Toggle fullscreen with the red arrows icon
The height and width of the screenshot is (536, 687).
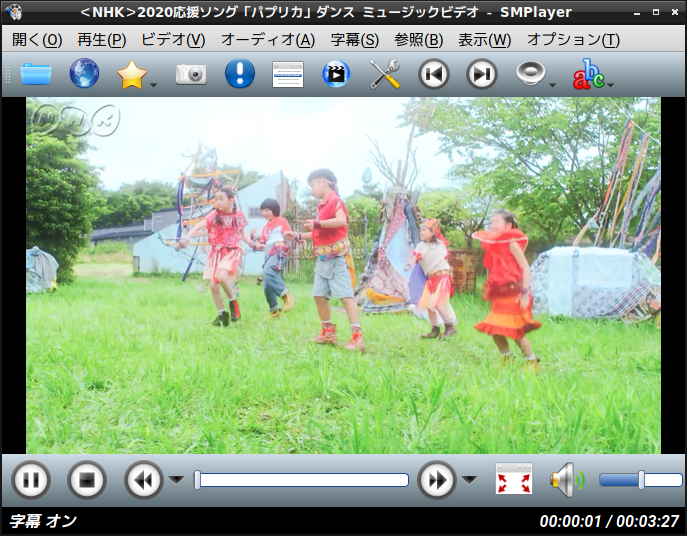(514, 479)
